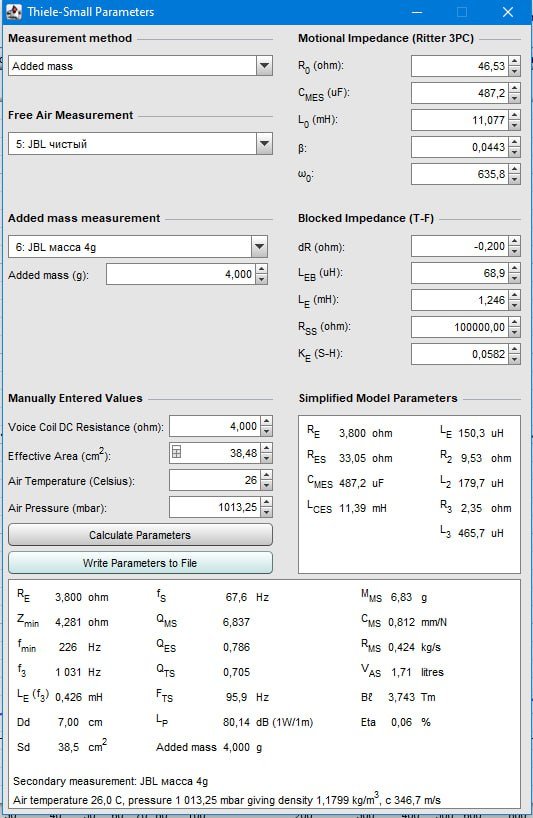Viewport: 533px width, 818px height.
Task: Increase L0 (mH) with the up spinner
Action: pos(515,115)
